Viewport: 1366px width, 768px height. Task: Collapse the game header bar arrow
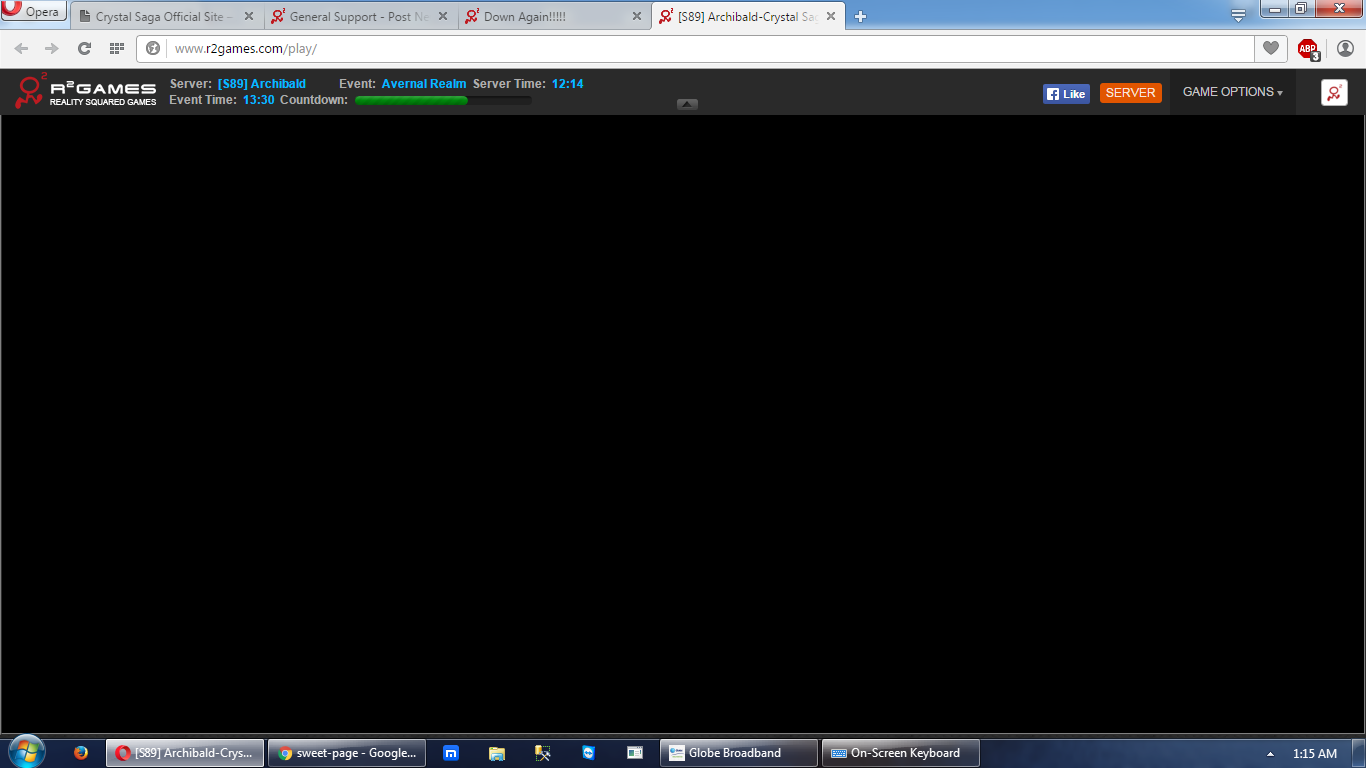tap(687, 104)
